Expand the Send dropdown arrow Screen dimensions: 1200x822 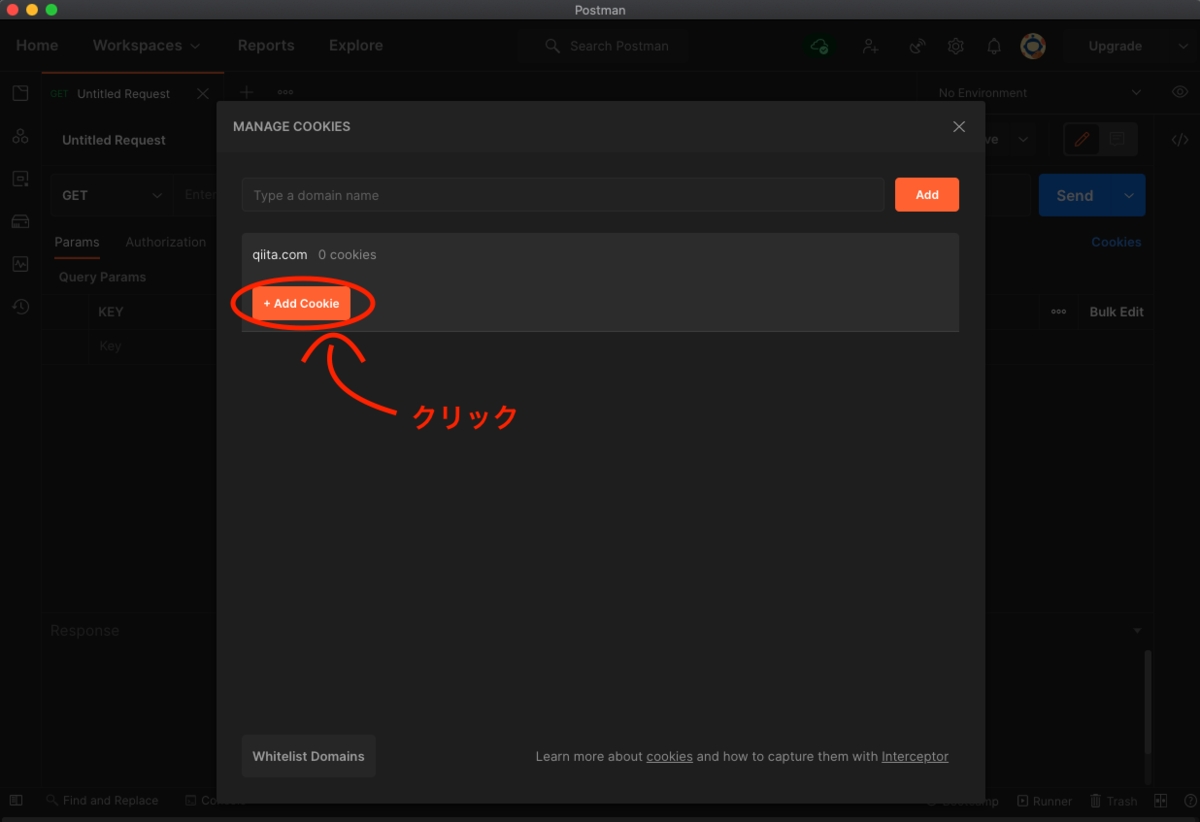click(1129, 196)
